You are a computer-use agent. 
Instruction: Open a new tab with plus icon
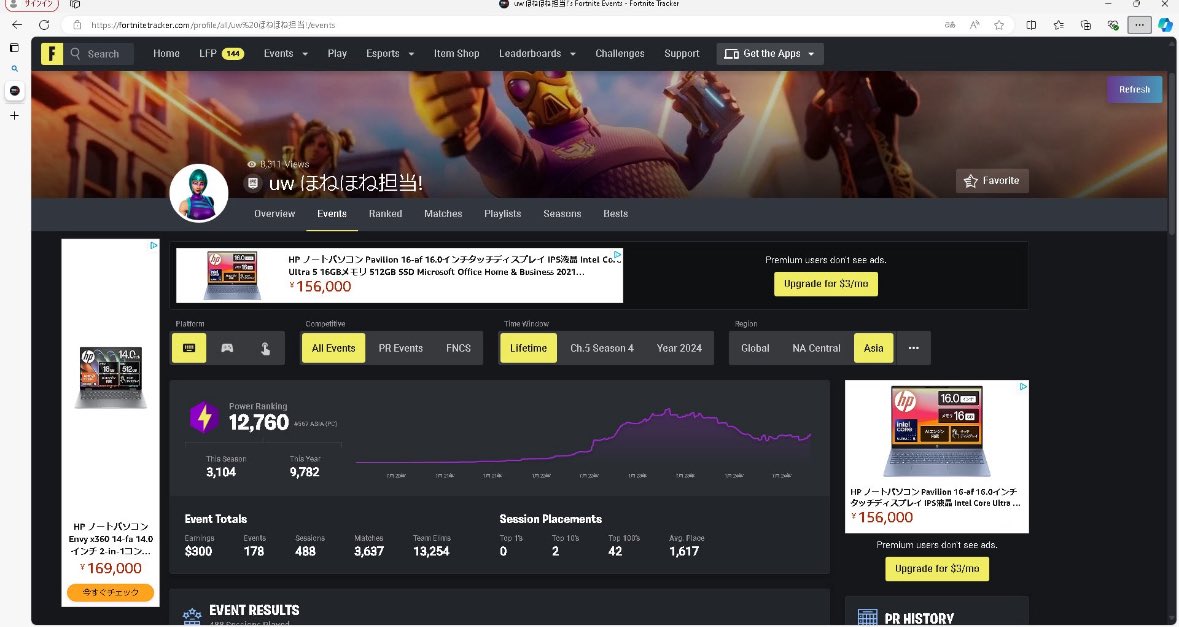pyautogui.click(x=14, y=116)
